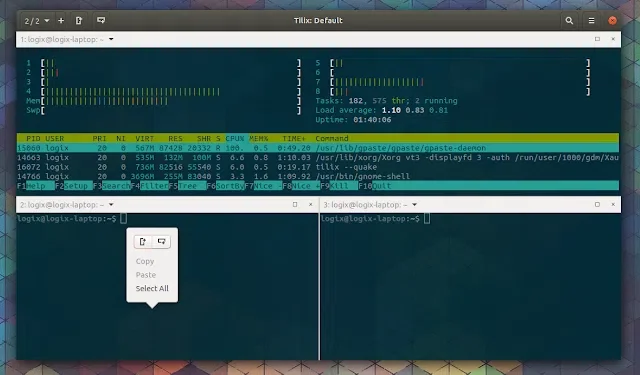The height and width of the screenshot is (375, 640).
Task: Click Add terminal right icon in header
Action: pyautogui.click(x=79, y=20)
